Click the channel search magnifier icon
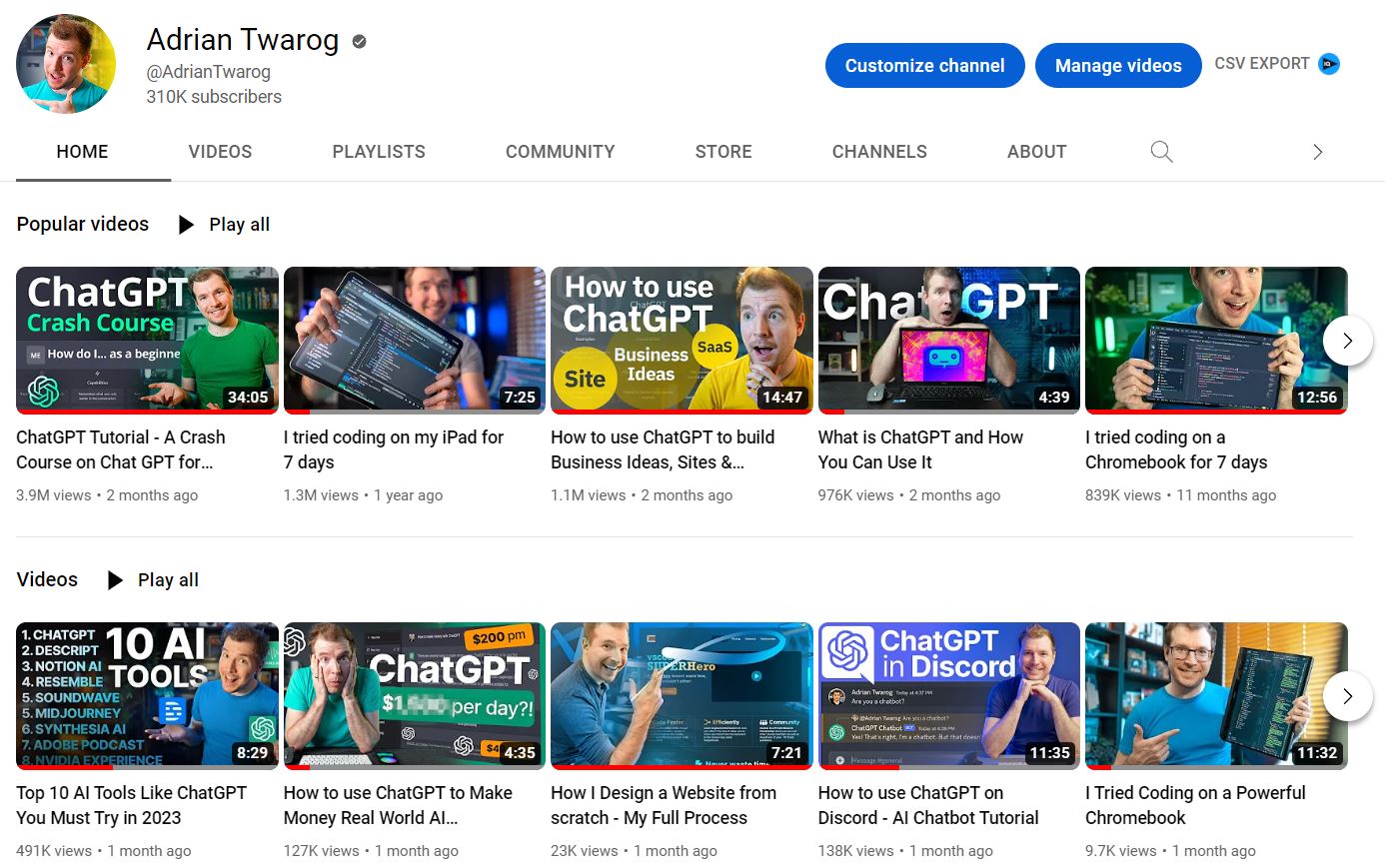The width and height of the screenshot is (1385, 868). tap(1161, 152)
